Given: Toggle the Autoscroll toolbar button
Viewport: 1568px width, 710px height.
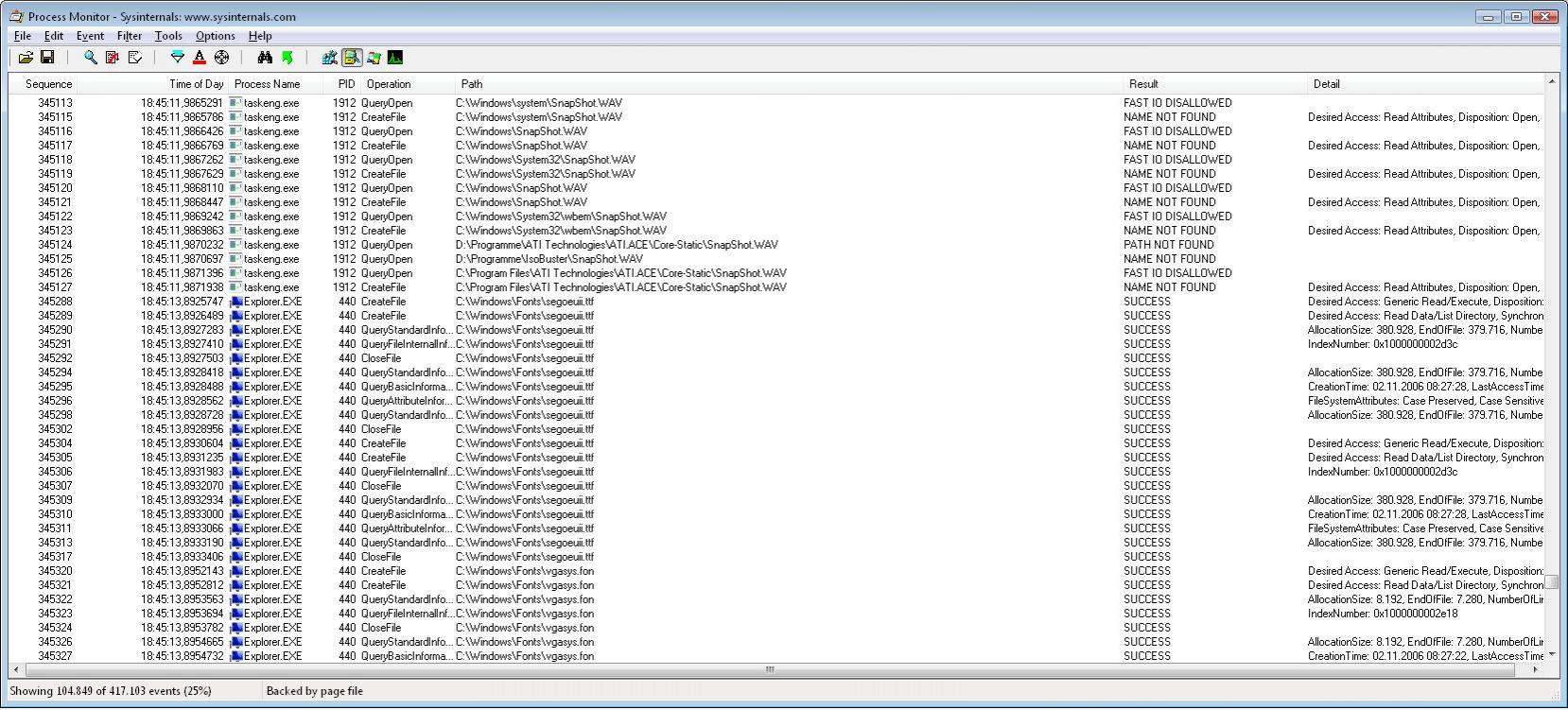Looking at the screenshot, I should (113, 58).
